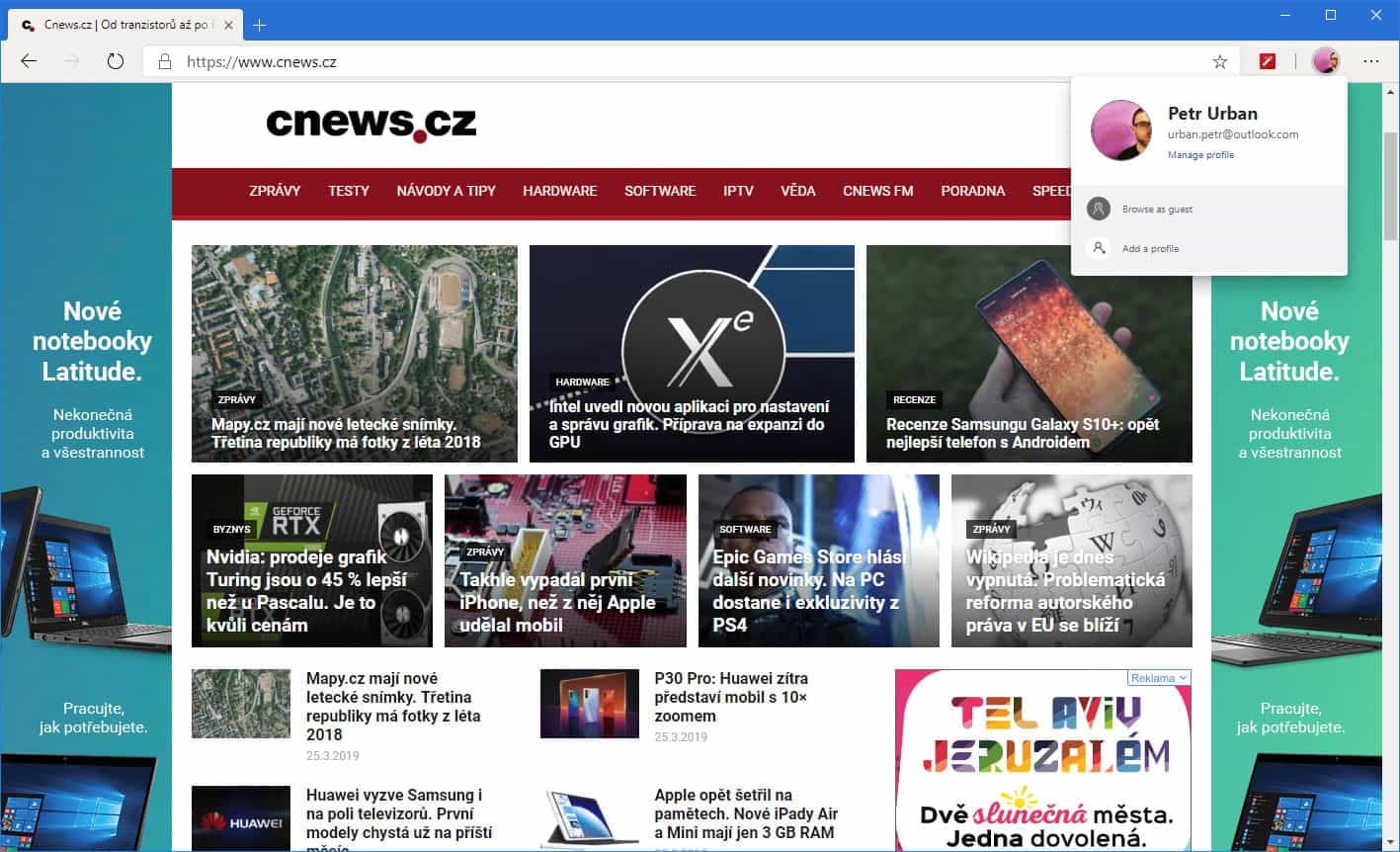Viewport: 1400px width, 852px height.
Task: Close the Cnews.cz tab
Action: [x=228, y=25]
